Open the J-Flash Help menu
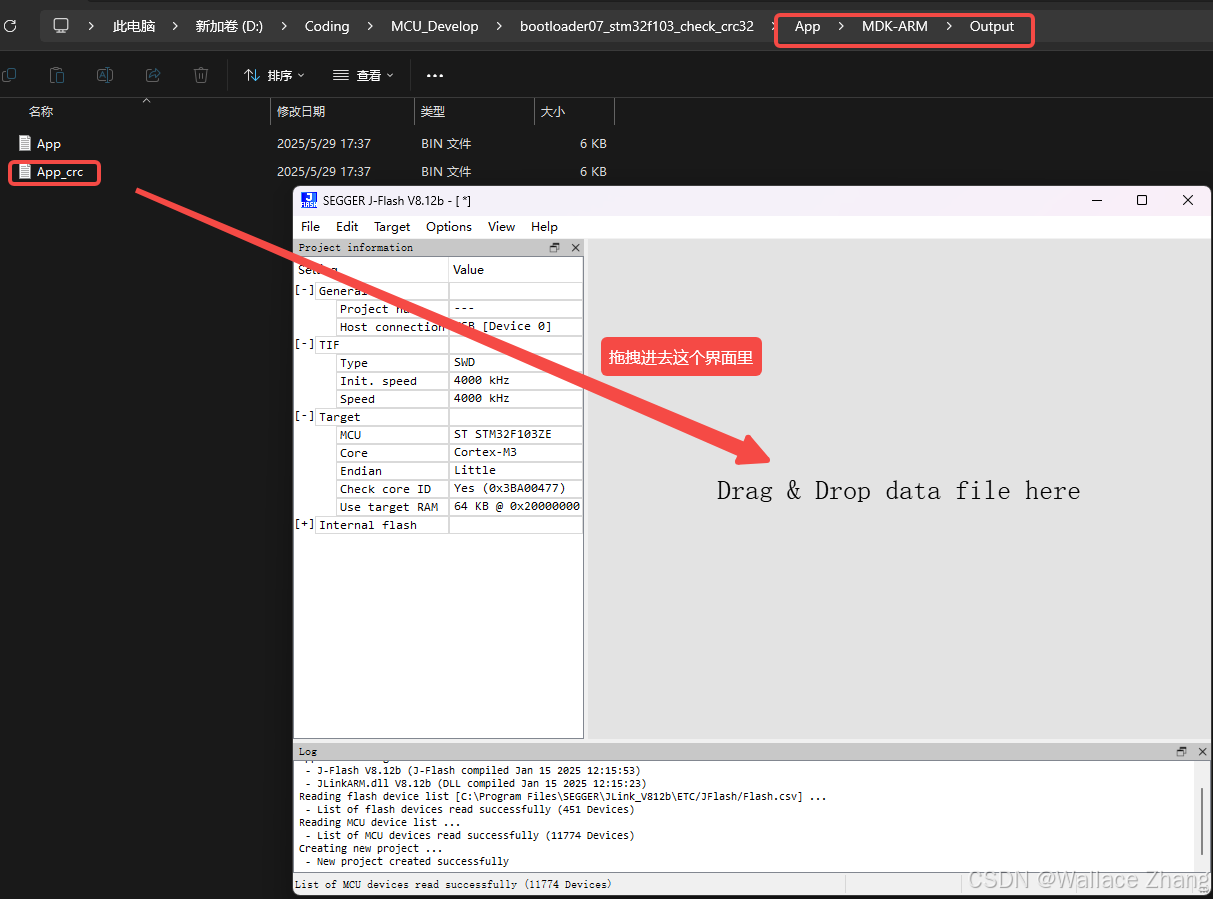 click(x=544, y=227)
